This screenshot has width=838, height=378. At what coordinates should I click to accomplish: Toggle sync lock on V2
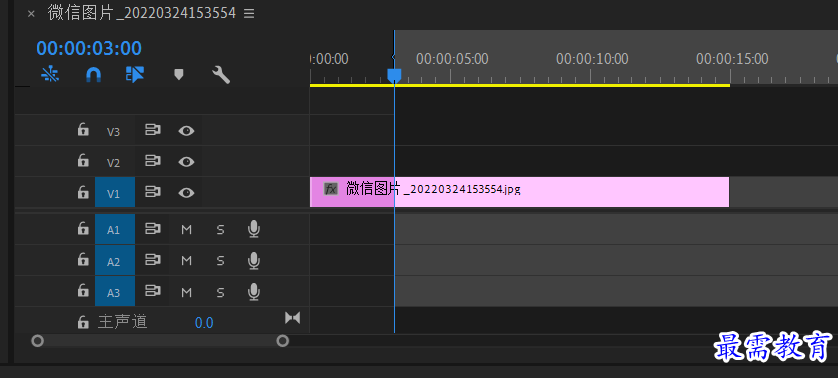coord(153,161)
